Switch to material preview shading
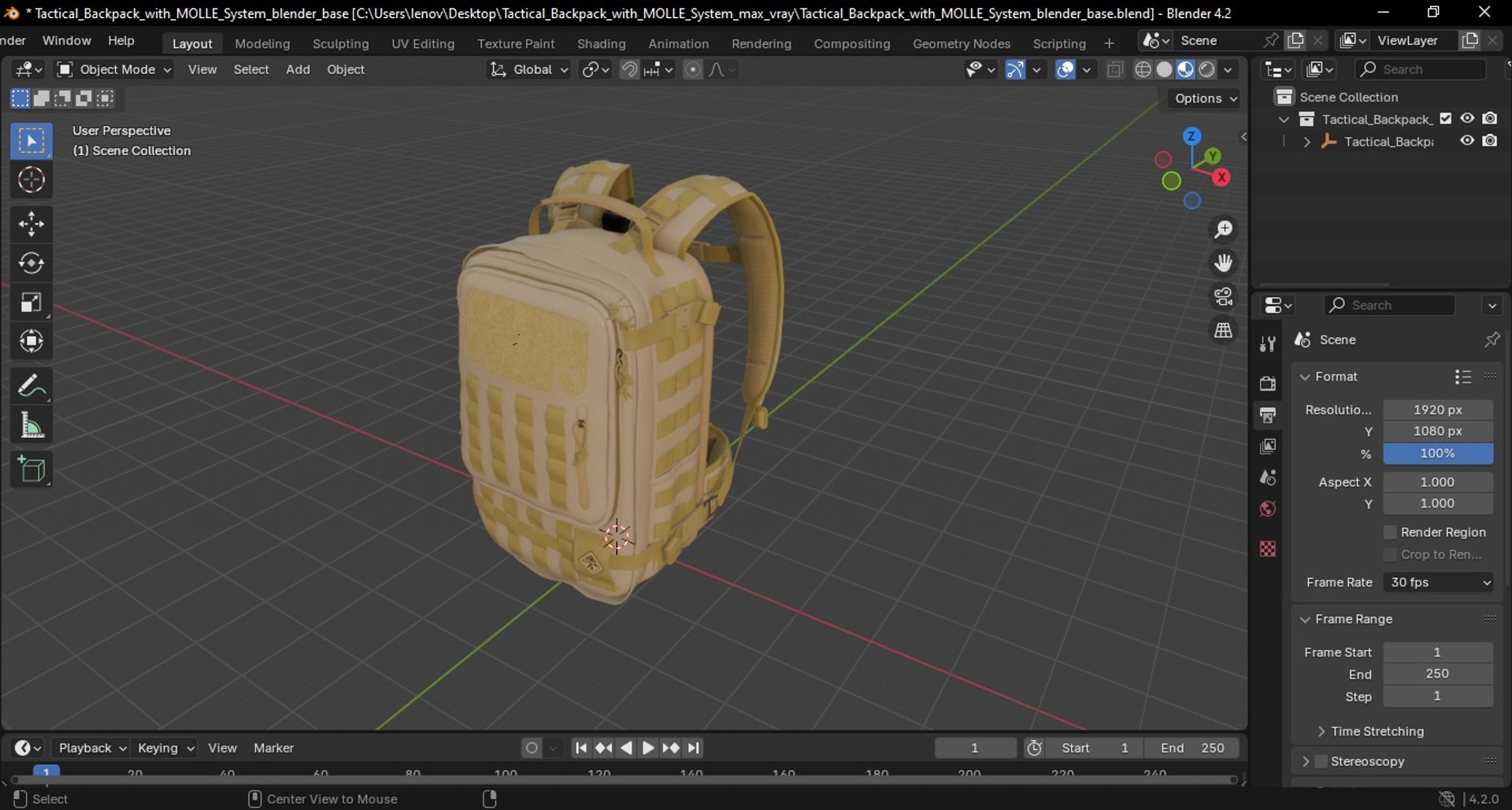 point(1185,69)
